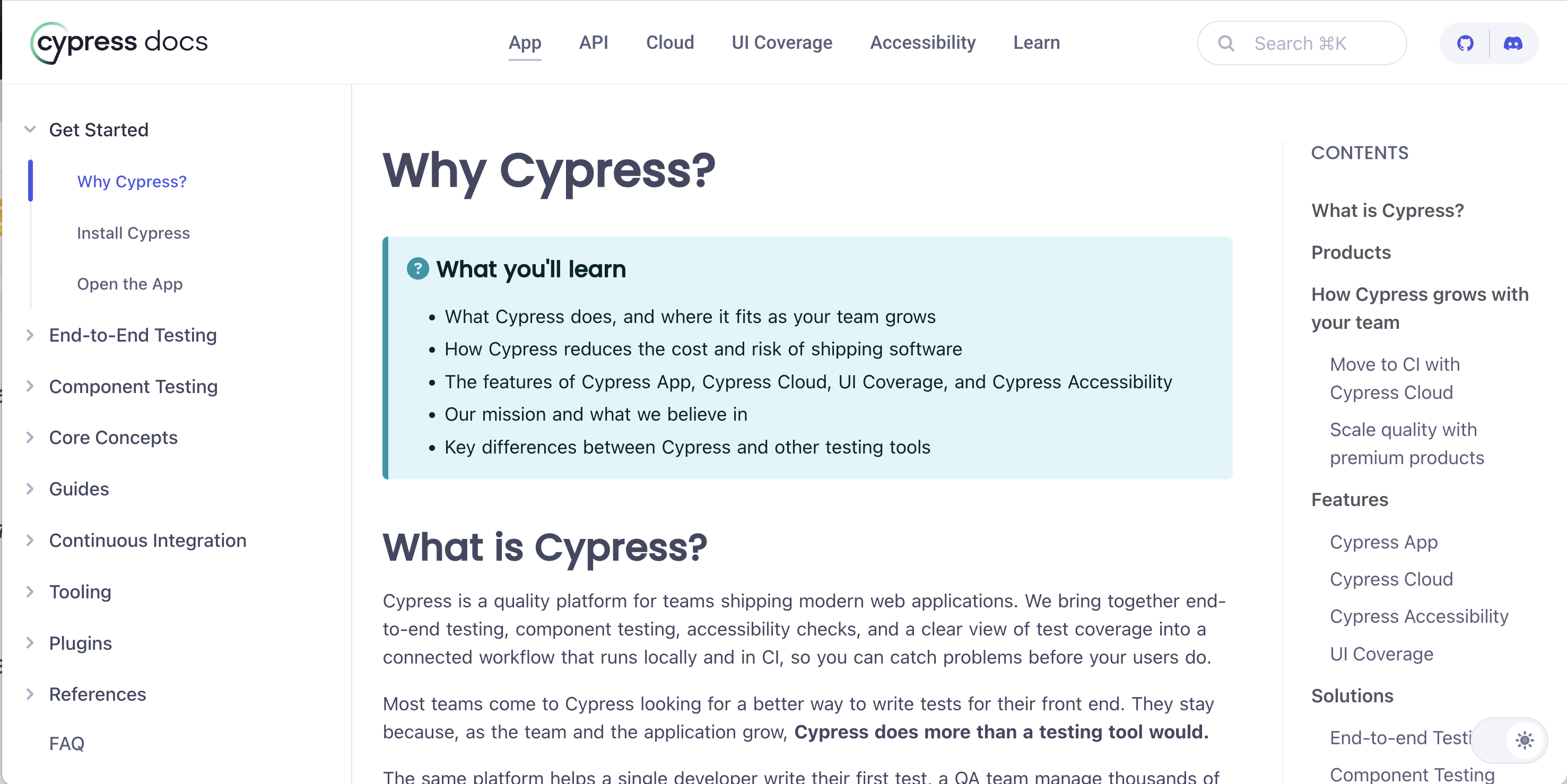Open References sidebar label

point(97,694)
